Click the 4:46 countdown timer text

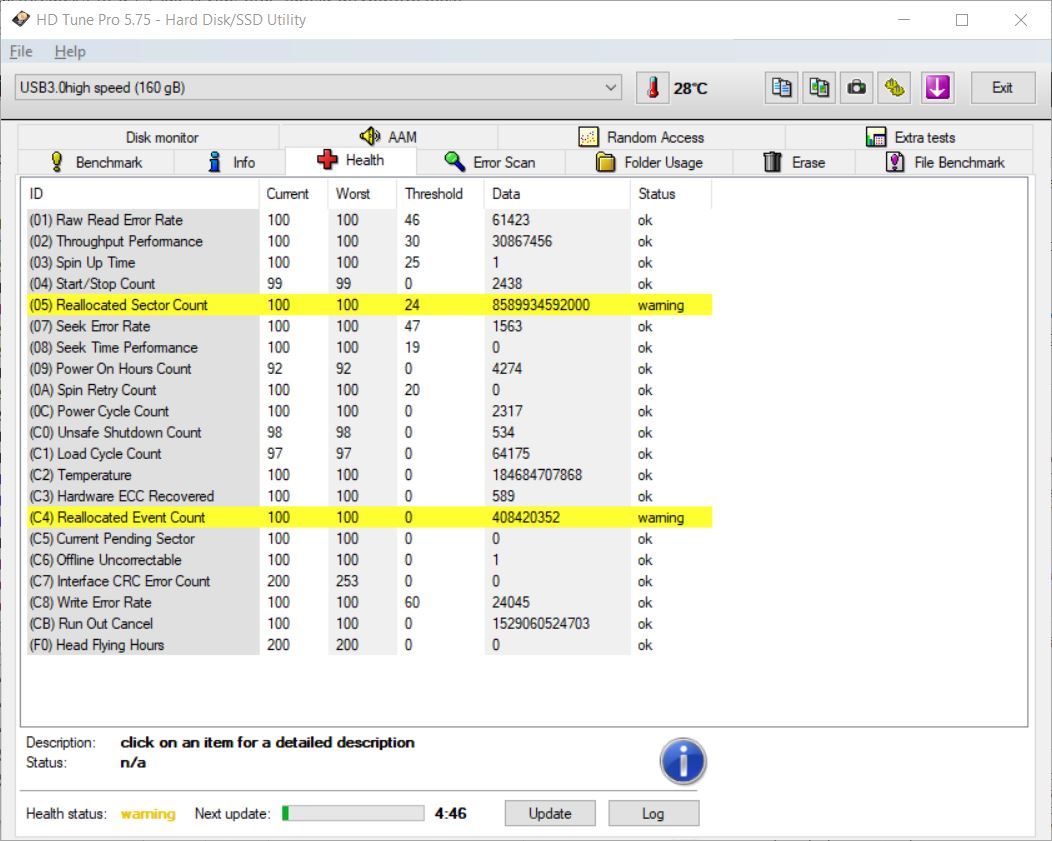450,814
